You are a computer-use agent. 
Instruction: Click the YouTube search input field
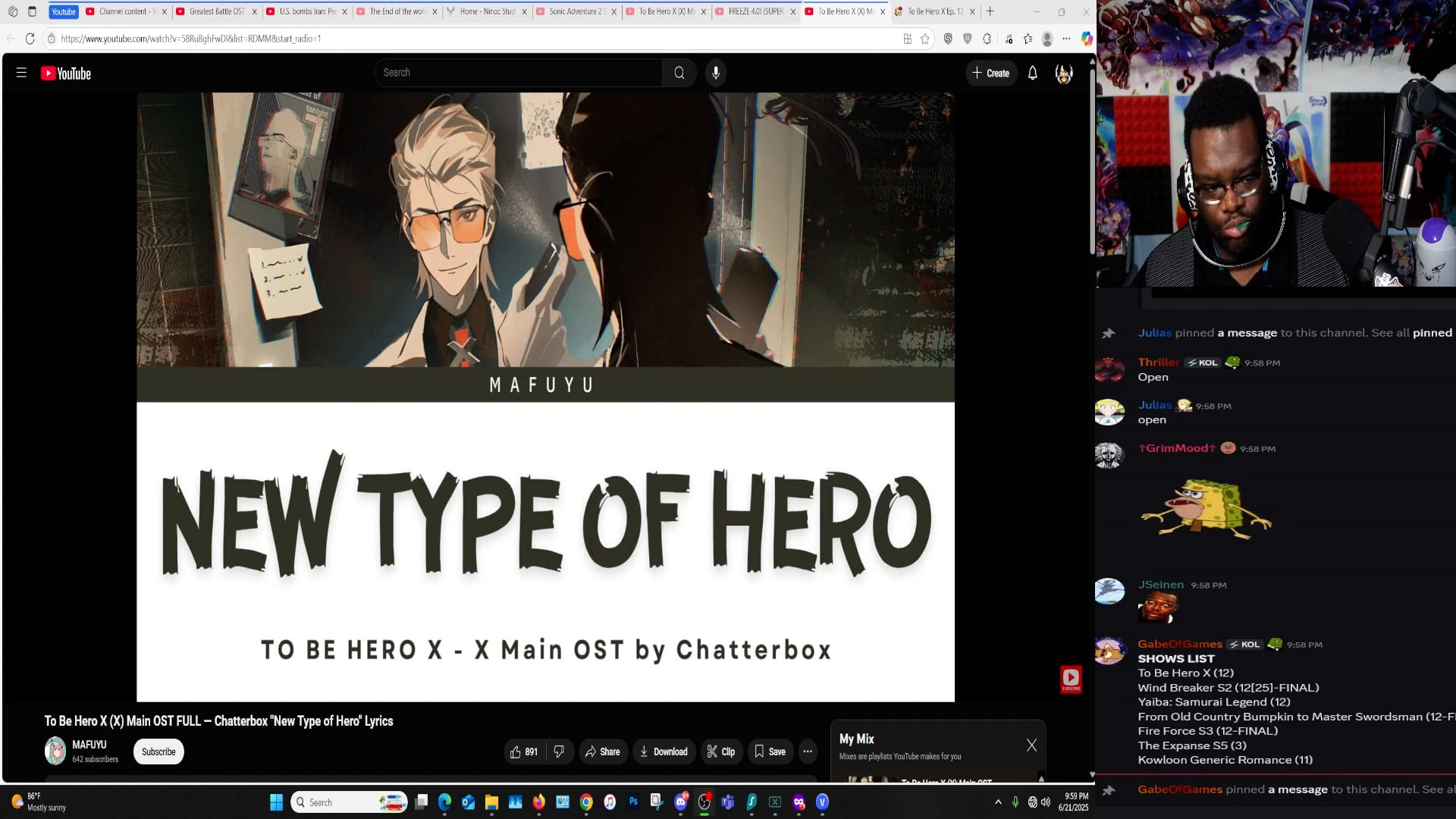(519, 73)
